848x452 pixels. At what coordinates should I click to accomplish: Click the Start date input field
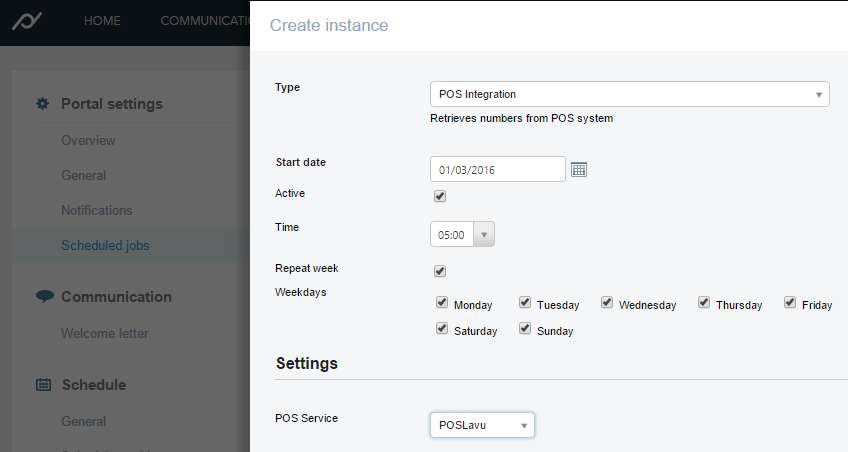[497, 170]
